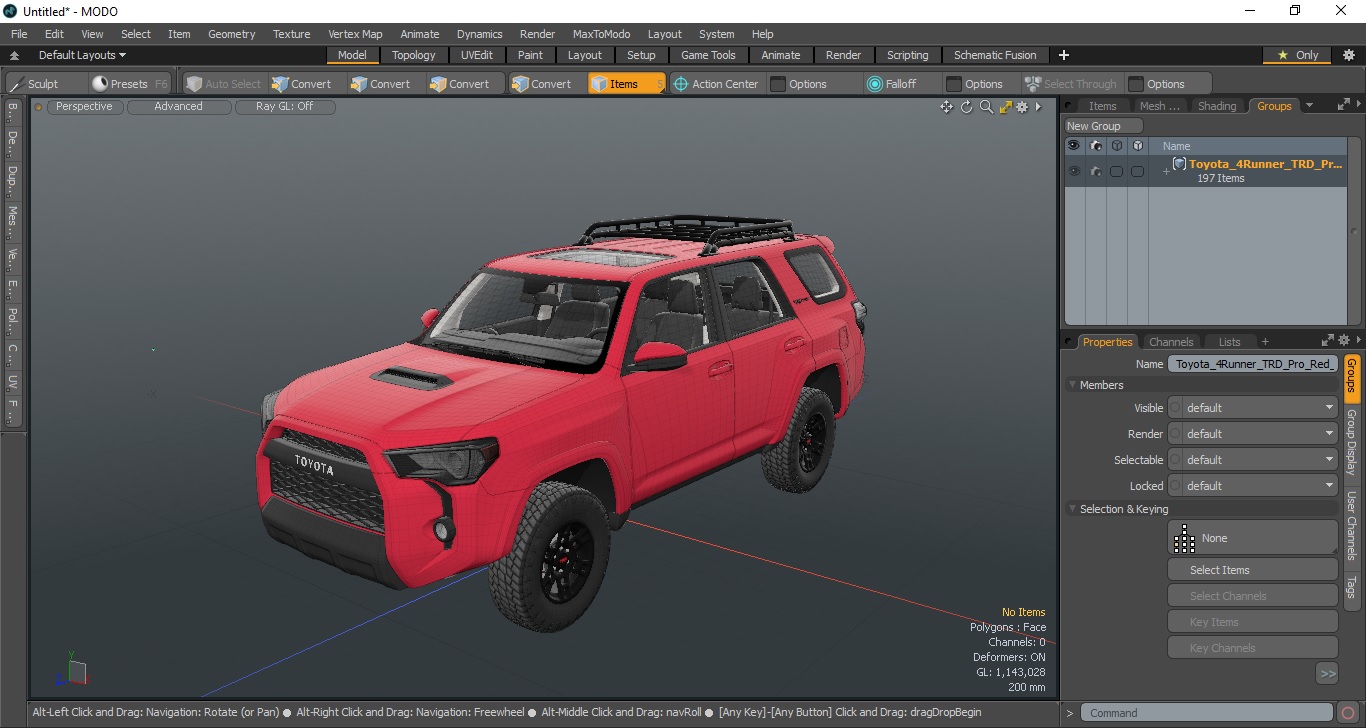
Task: Click the None selection set icon button
Action: pos(1253,538)
